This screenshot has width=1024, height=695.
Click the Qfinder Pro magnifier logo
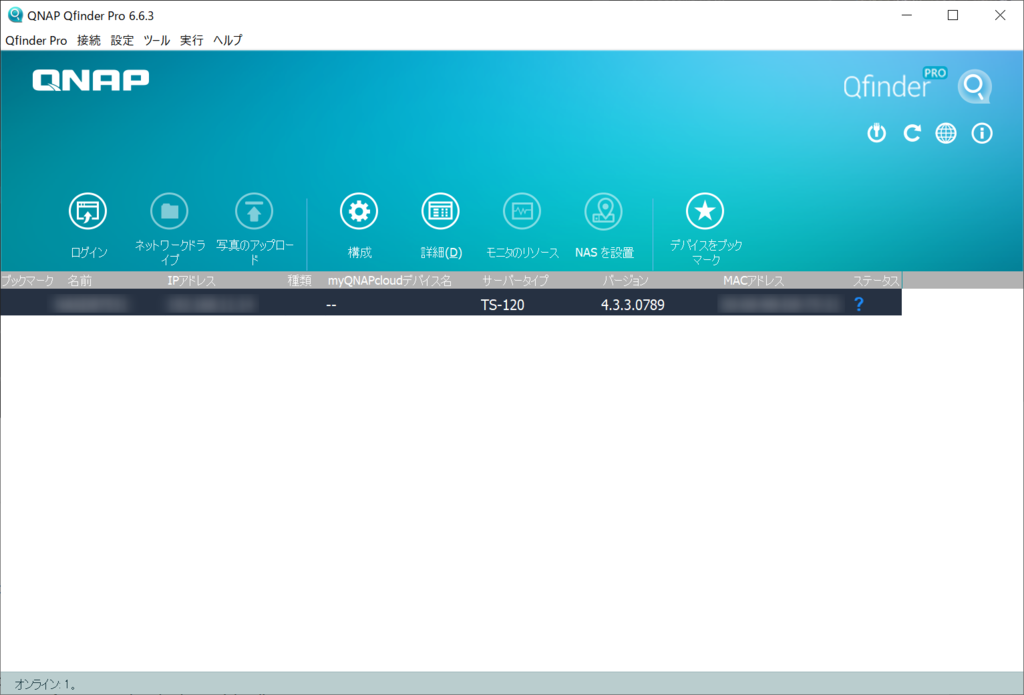pyautogui.click(x=974, y=86)
